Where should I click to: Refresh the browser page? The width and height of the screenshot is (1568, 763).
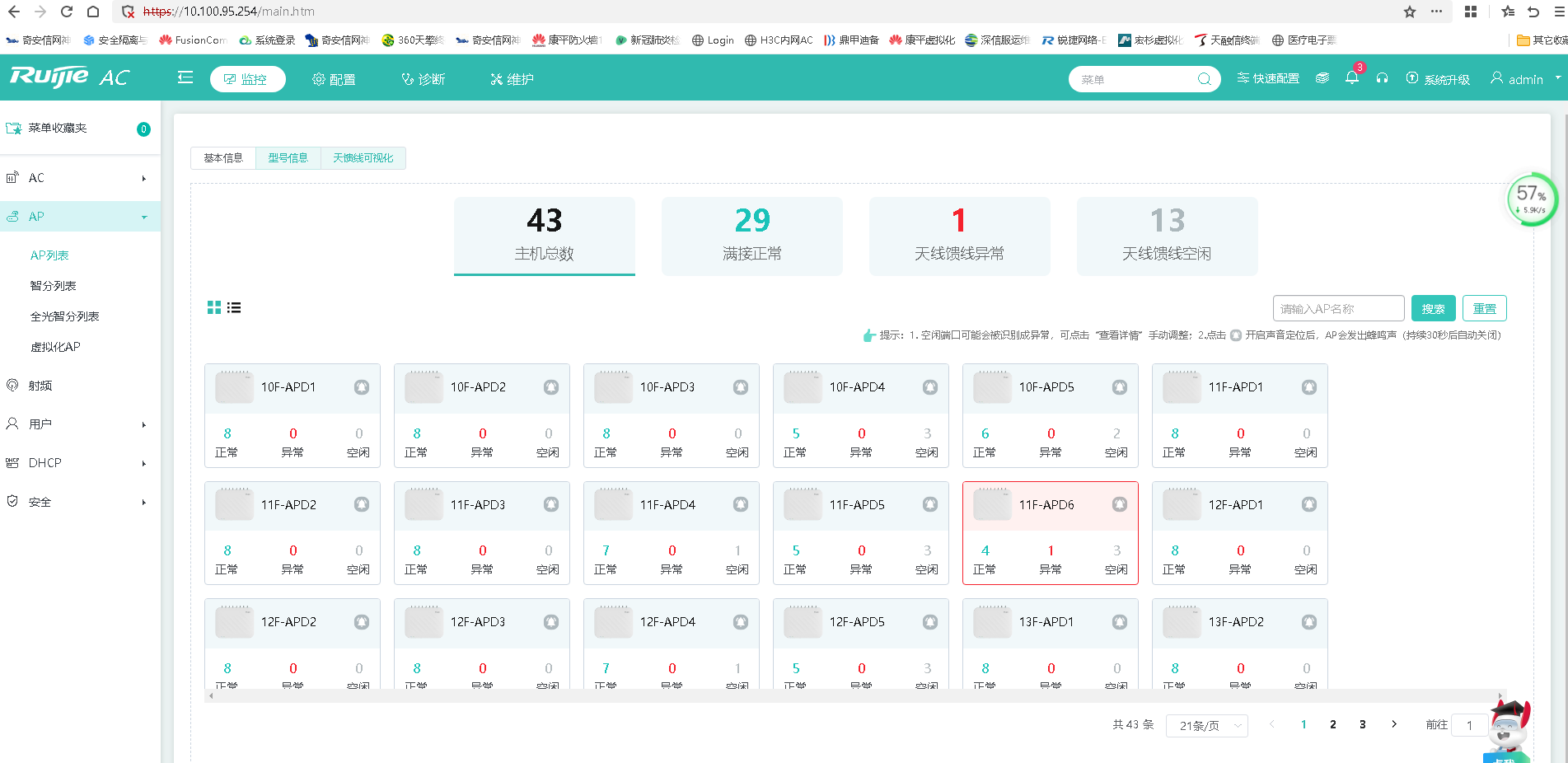(67, 12)
